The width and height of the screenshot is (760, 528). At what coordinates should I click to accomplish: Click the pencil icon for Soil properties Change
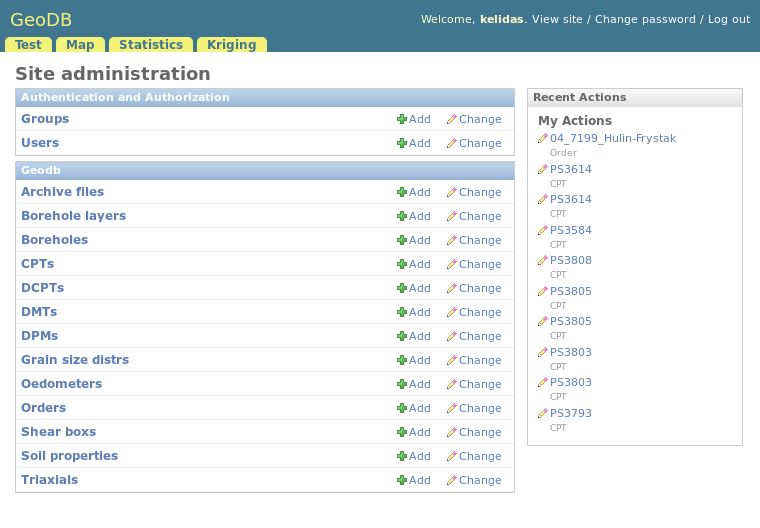[451, 456]
